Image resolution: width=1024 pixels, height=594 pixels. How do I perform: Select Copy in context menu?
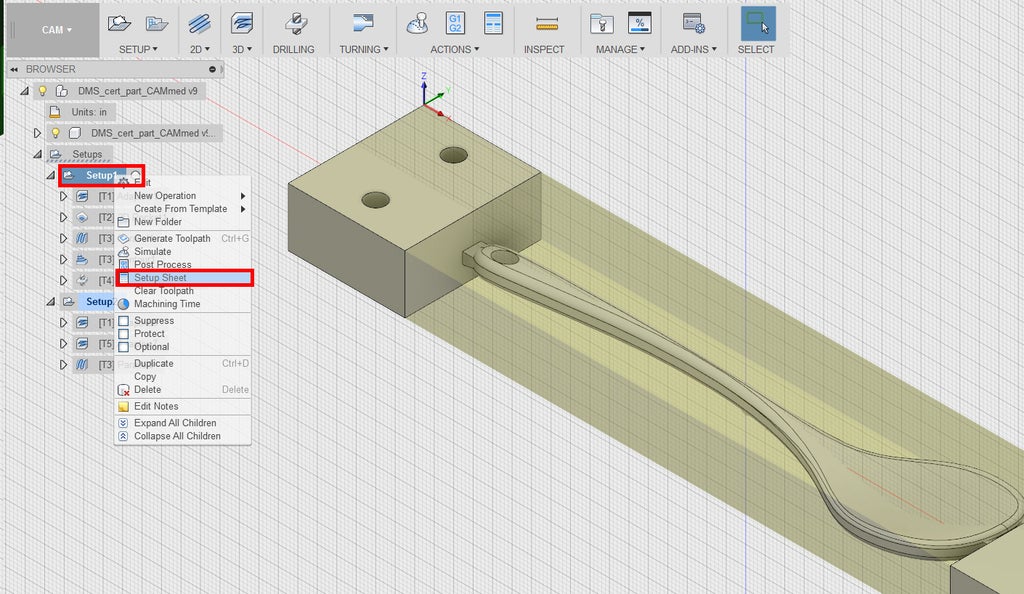click(183, 377)
